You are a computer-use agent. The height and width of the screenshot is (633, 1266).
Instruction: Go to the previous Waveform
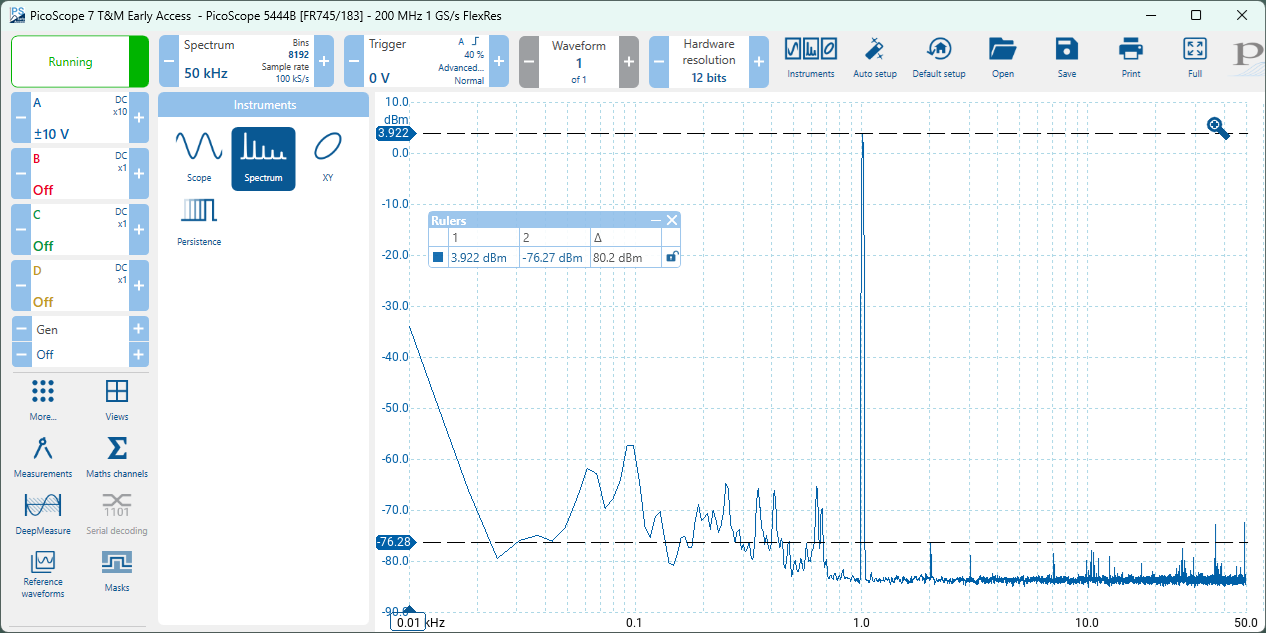tap(529, 62)
